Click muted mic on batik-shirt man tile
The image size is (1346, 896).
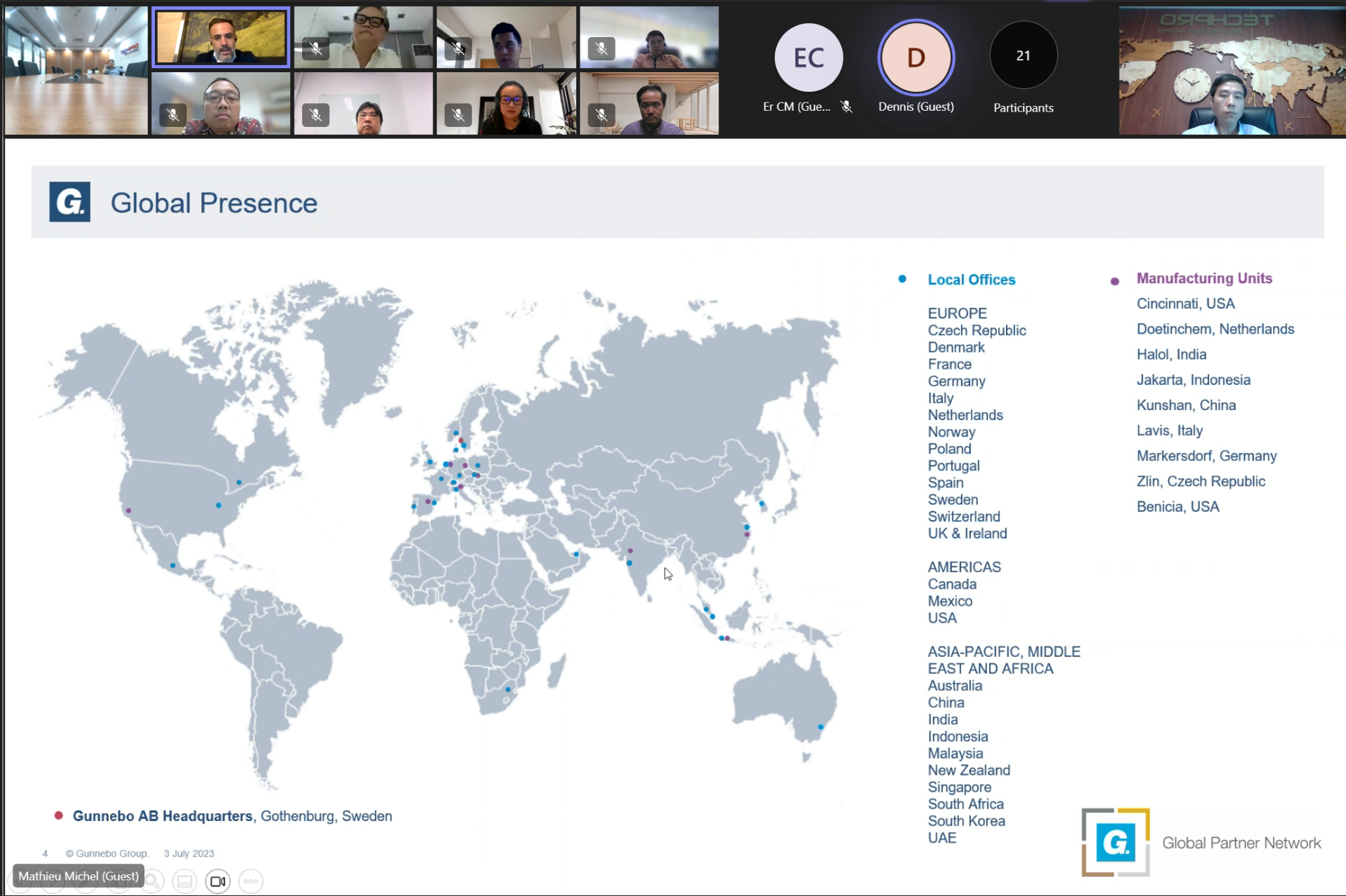point(173,115)
